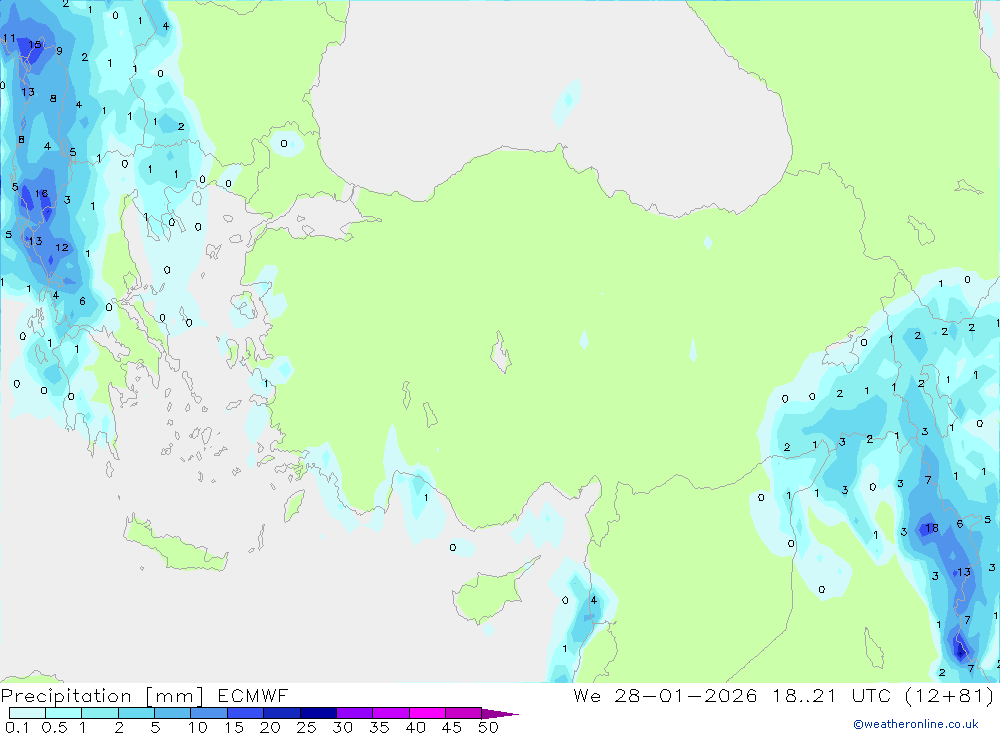Click the '(12+81)' forecast run offset text

tap(949, 695)
